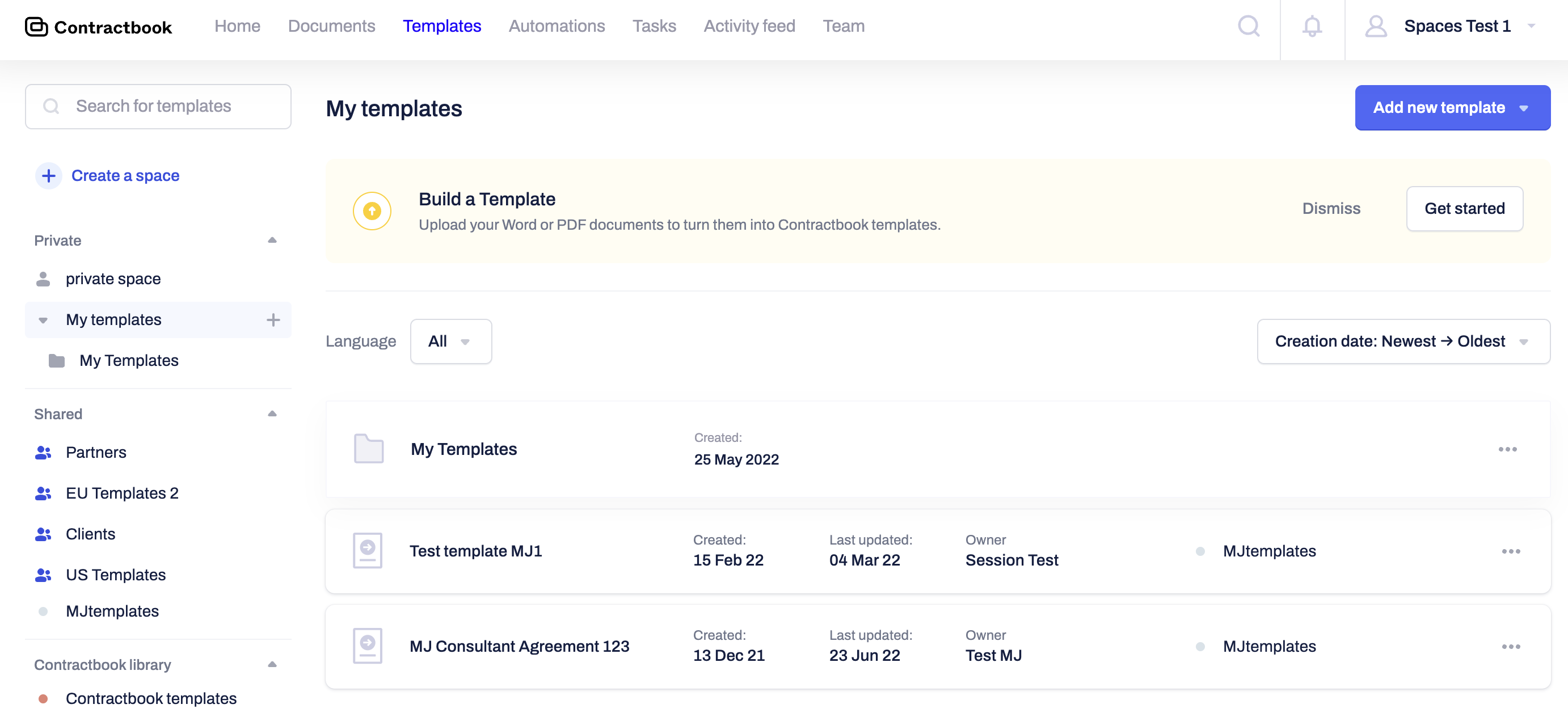Click the Build a Template lightbulb icon
The image size is (1568, 717).
click(x=373, y=210)
